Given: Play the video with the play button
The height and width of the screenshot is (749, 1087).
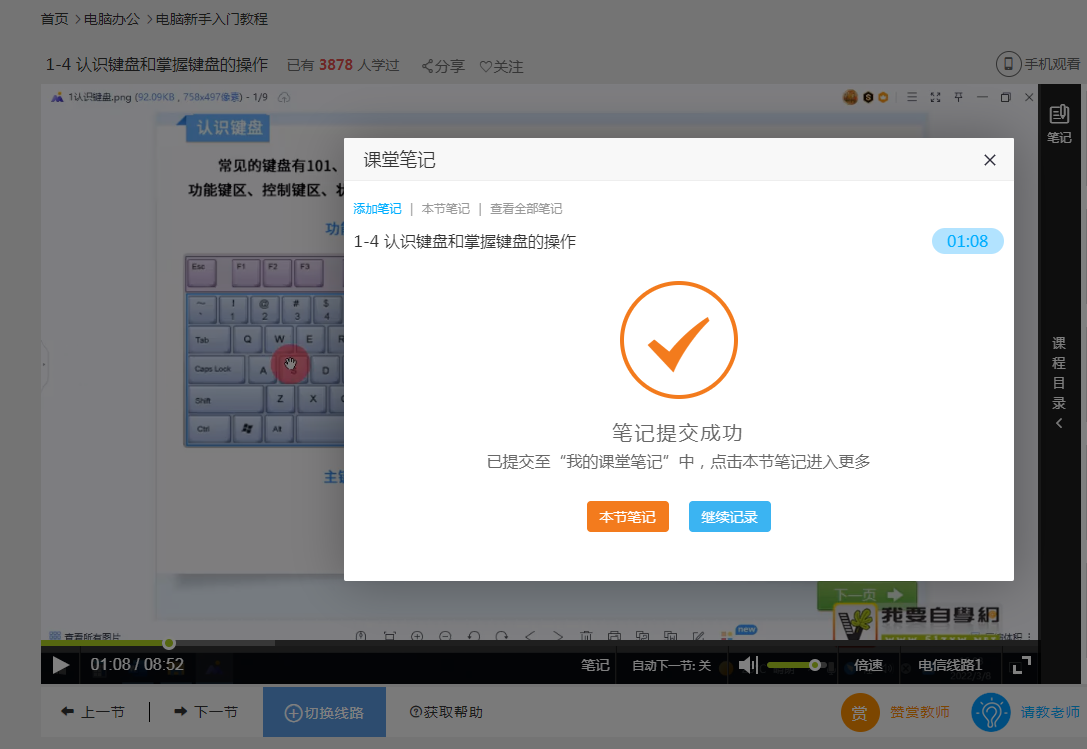Looking at the screenshot, I should pos(61,665).
